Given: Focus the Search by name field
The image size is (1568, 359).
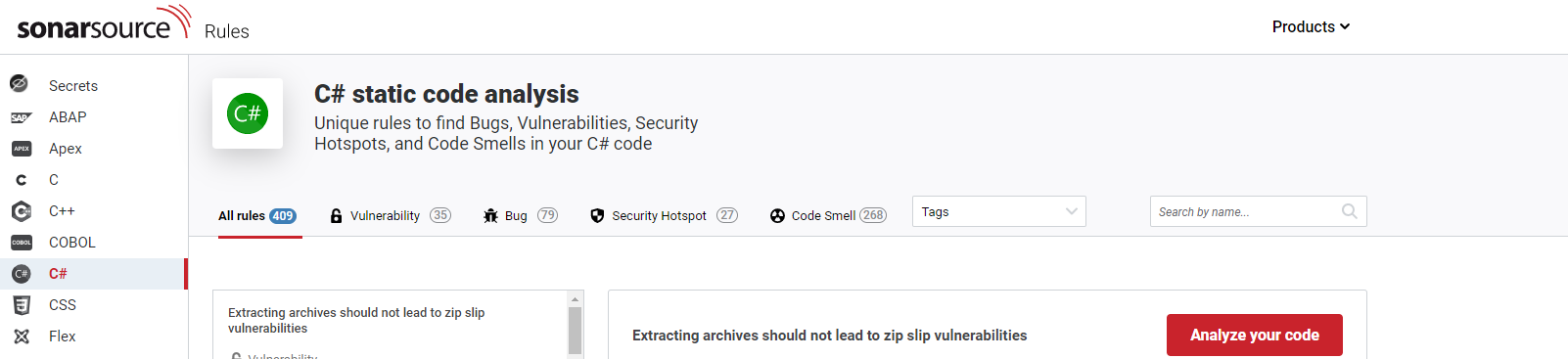Looking at the screenshot, I should [x=1259, y=211].
